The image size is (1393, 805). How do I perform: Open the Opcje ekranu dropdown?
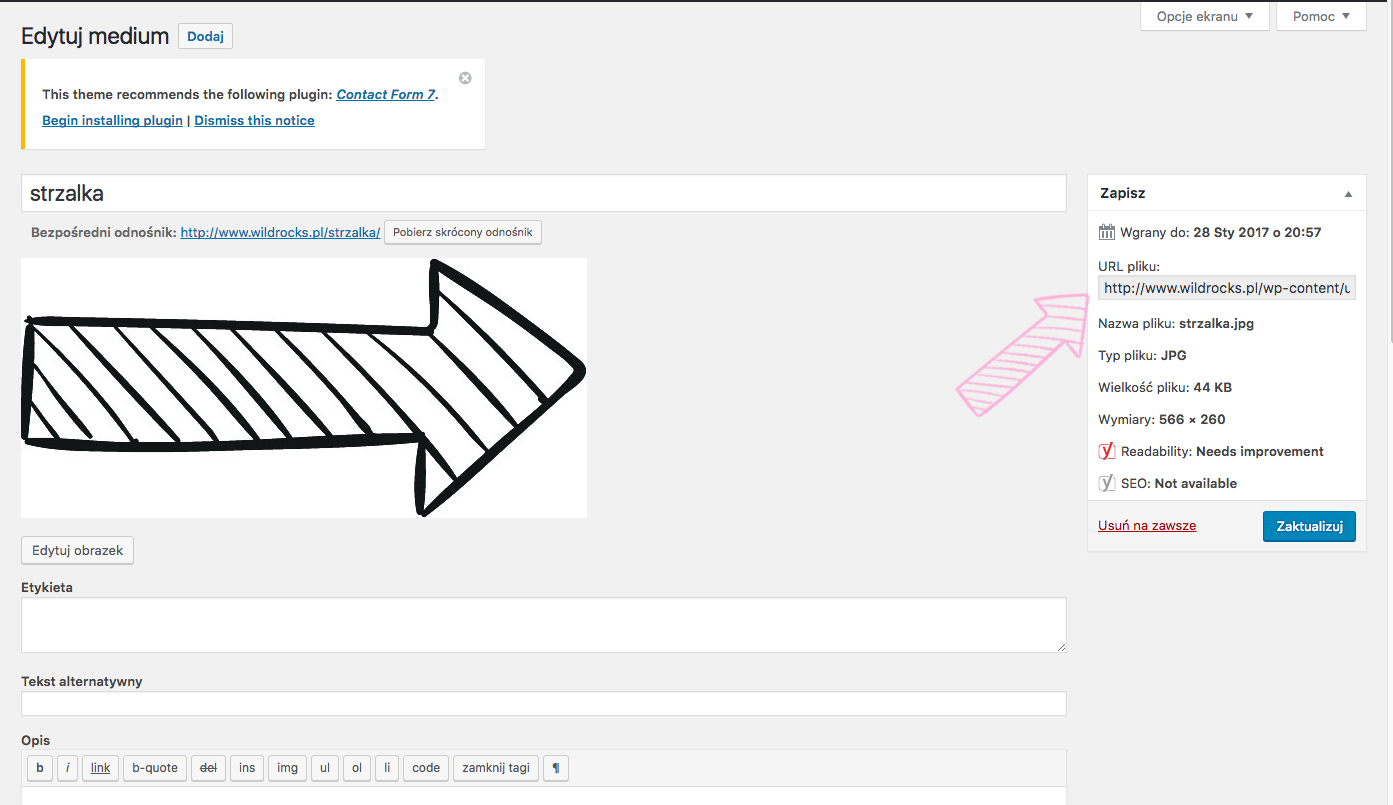click(1204, 16)
